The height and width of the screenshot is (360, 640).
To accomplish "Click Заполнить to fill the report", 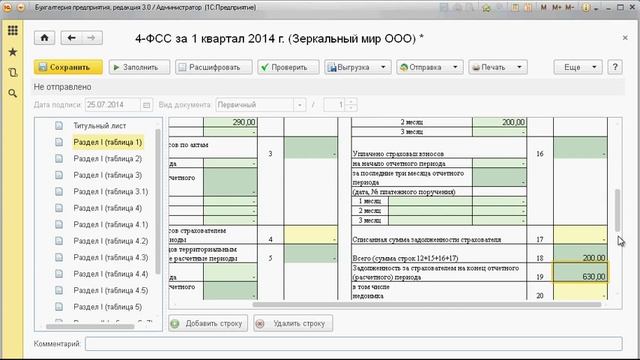I will tap(139, 67).
